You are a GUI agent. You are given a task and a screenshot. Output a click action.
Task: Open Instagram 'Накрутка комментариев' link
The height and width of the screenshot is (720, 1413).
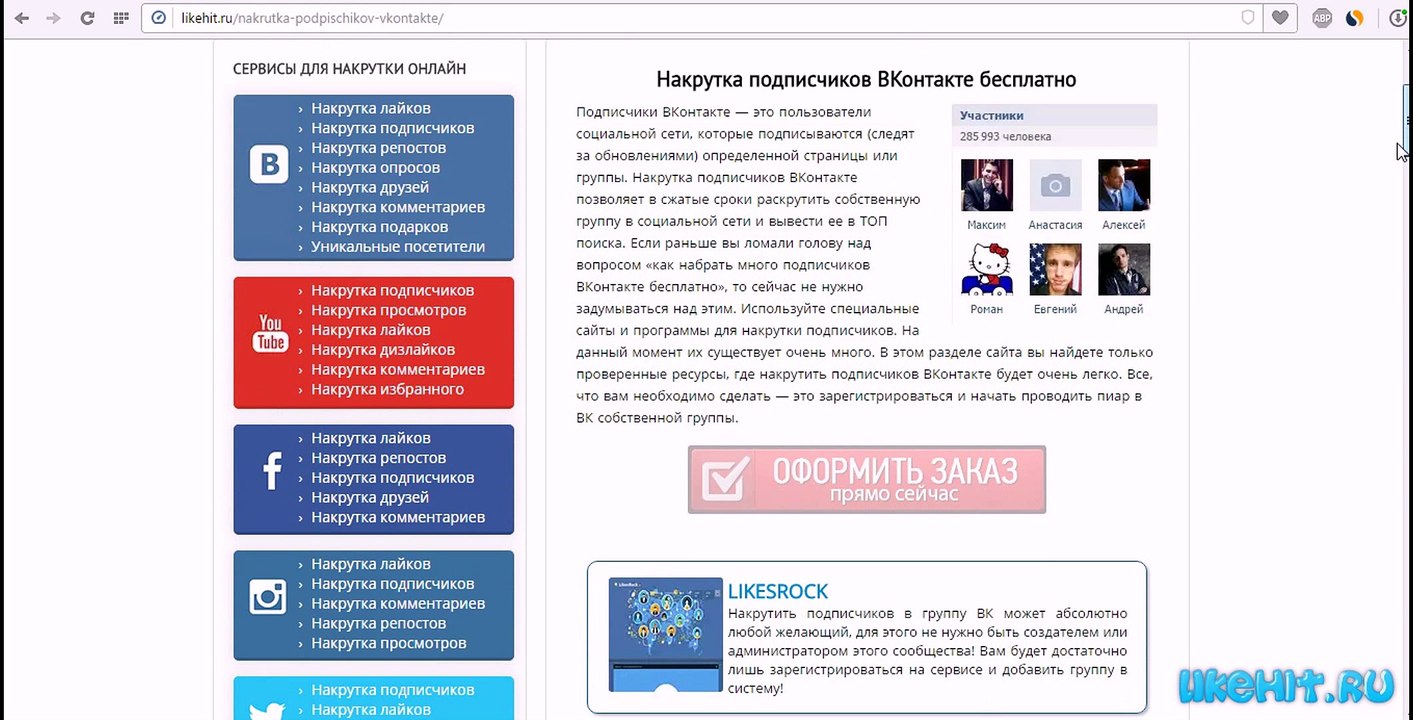398,604
